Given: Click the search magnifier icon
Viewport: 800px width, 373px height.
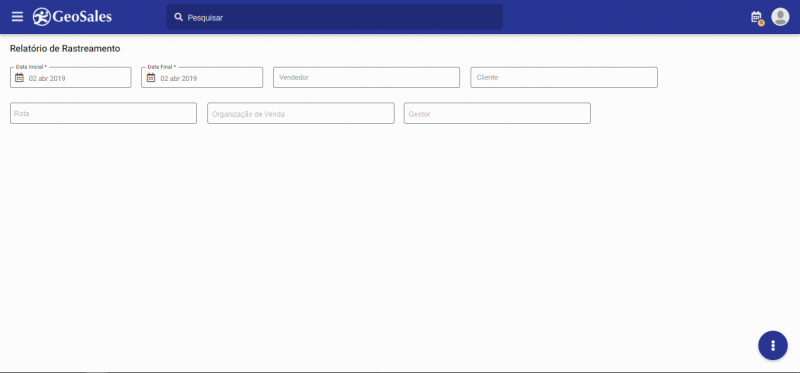Looking at the screenshot, I should (x=179, y=17).
